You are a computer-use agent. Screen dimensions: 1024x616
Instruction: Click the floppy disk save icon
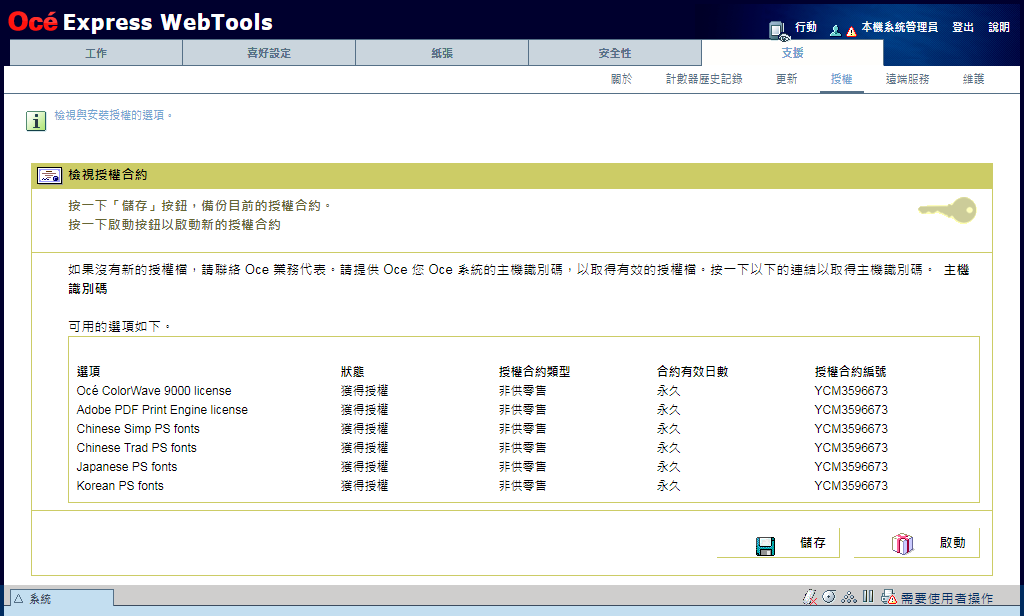765,546
